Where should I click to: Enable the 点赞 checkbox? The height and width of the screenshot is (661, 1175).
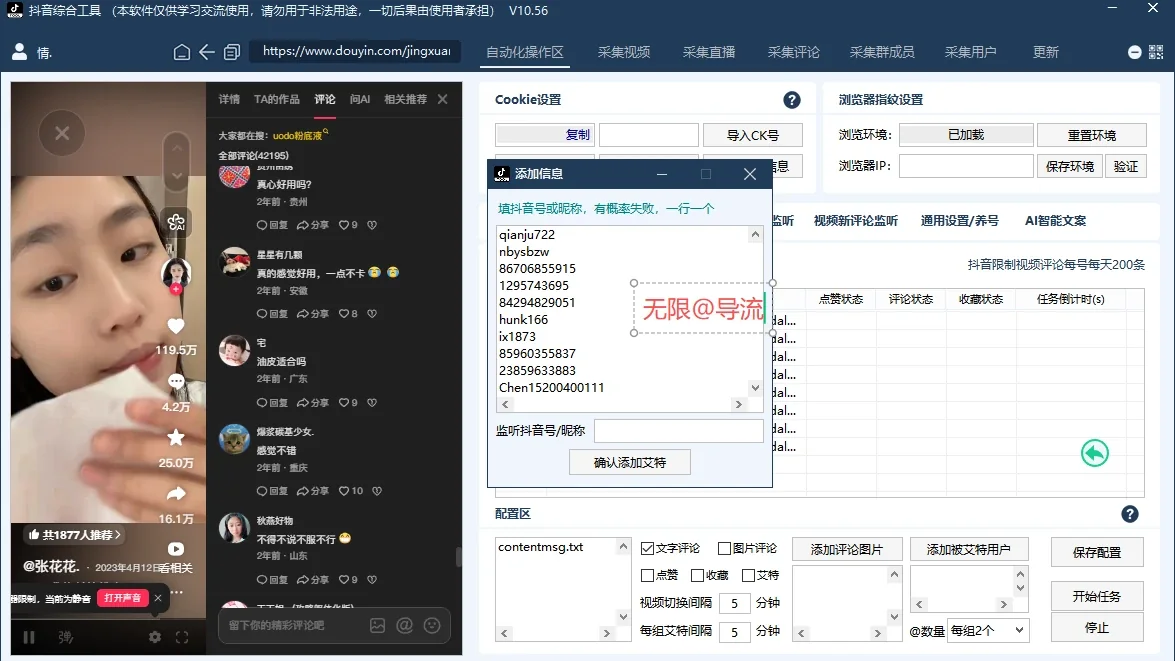tap(647, 576)
